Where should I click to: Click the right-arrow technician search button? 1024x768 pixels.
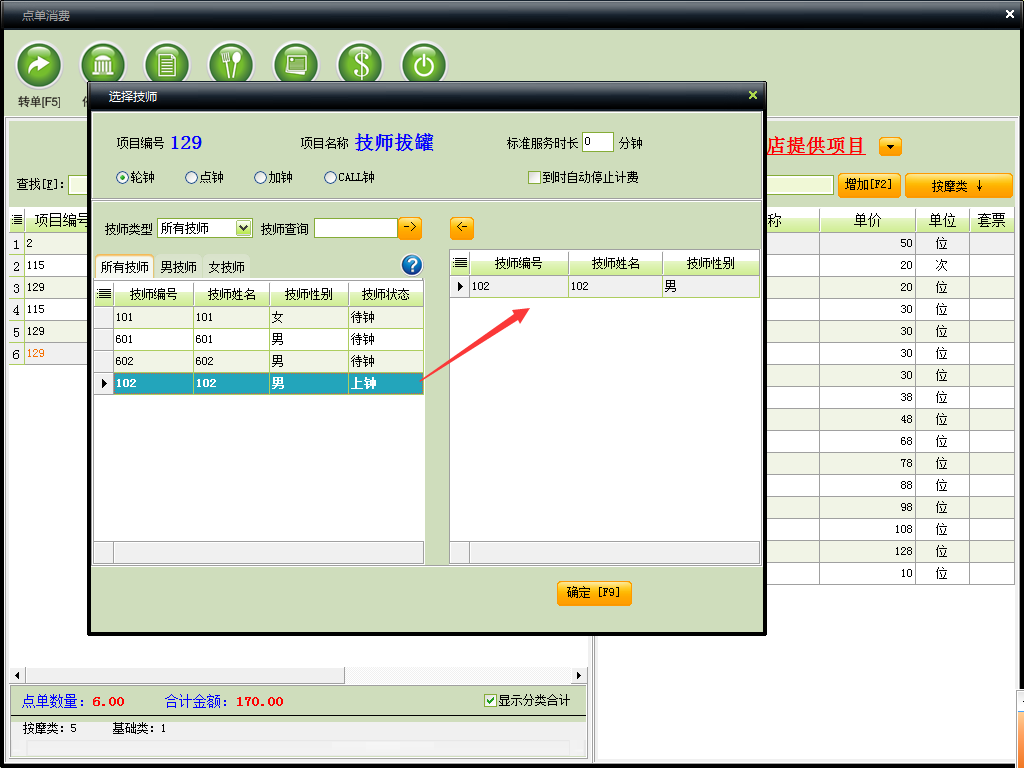coord(410,228)
